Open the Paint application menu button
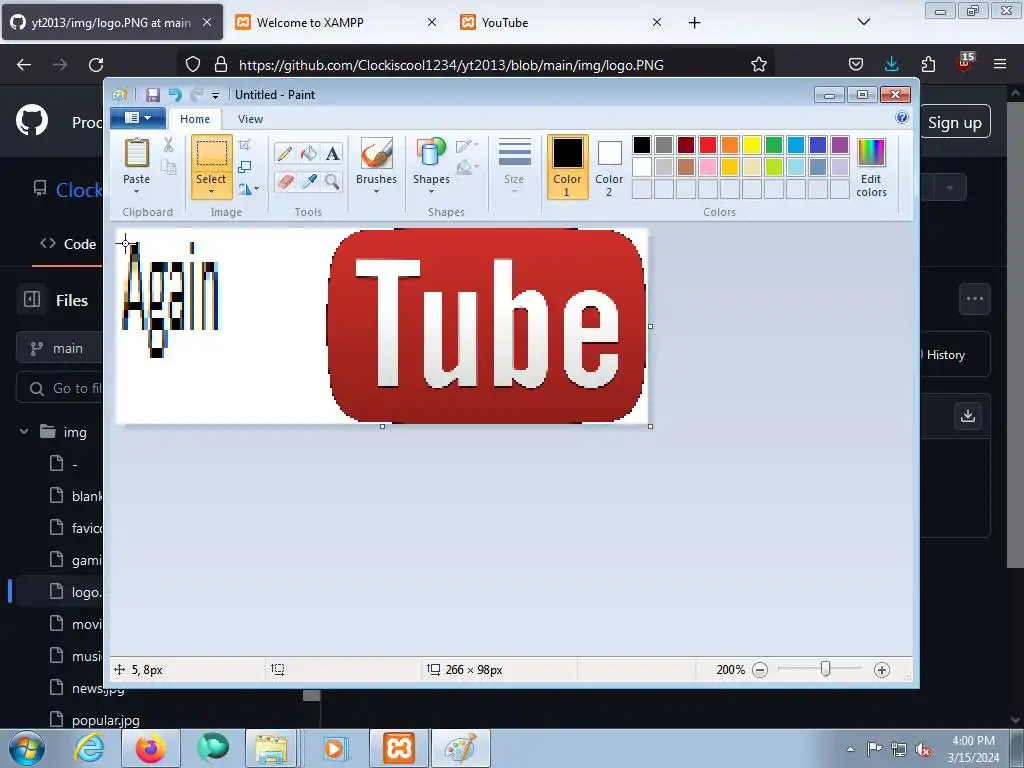1024x768 pixels. (138, 118)
